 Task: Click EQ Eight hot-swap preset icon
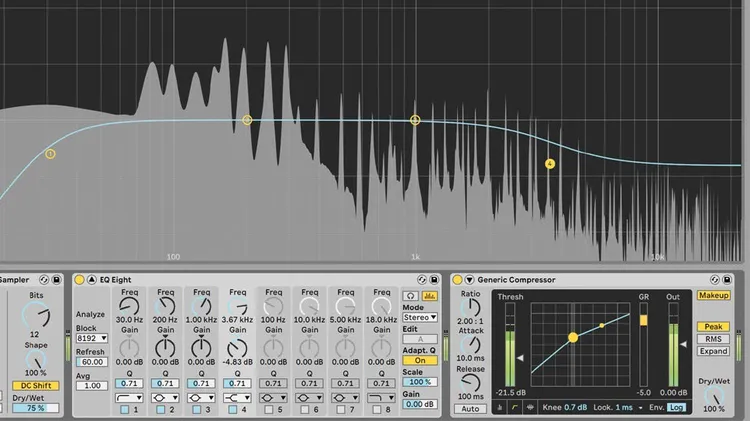422,280
